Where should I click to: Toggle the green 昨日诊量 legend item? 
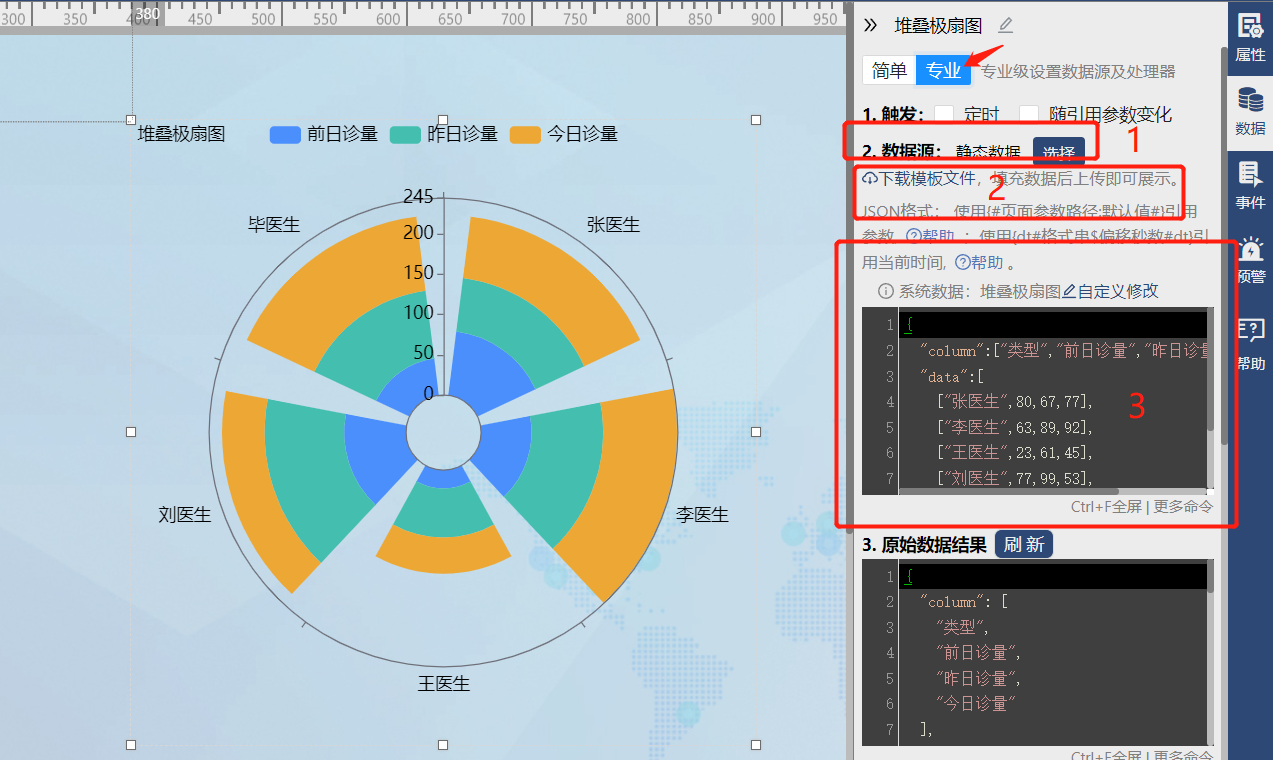444,134
